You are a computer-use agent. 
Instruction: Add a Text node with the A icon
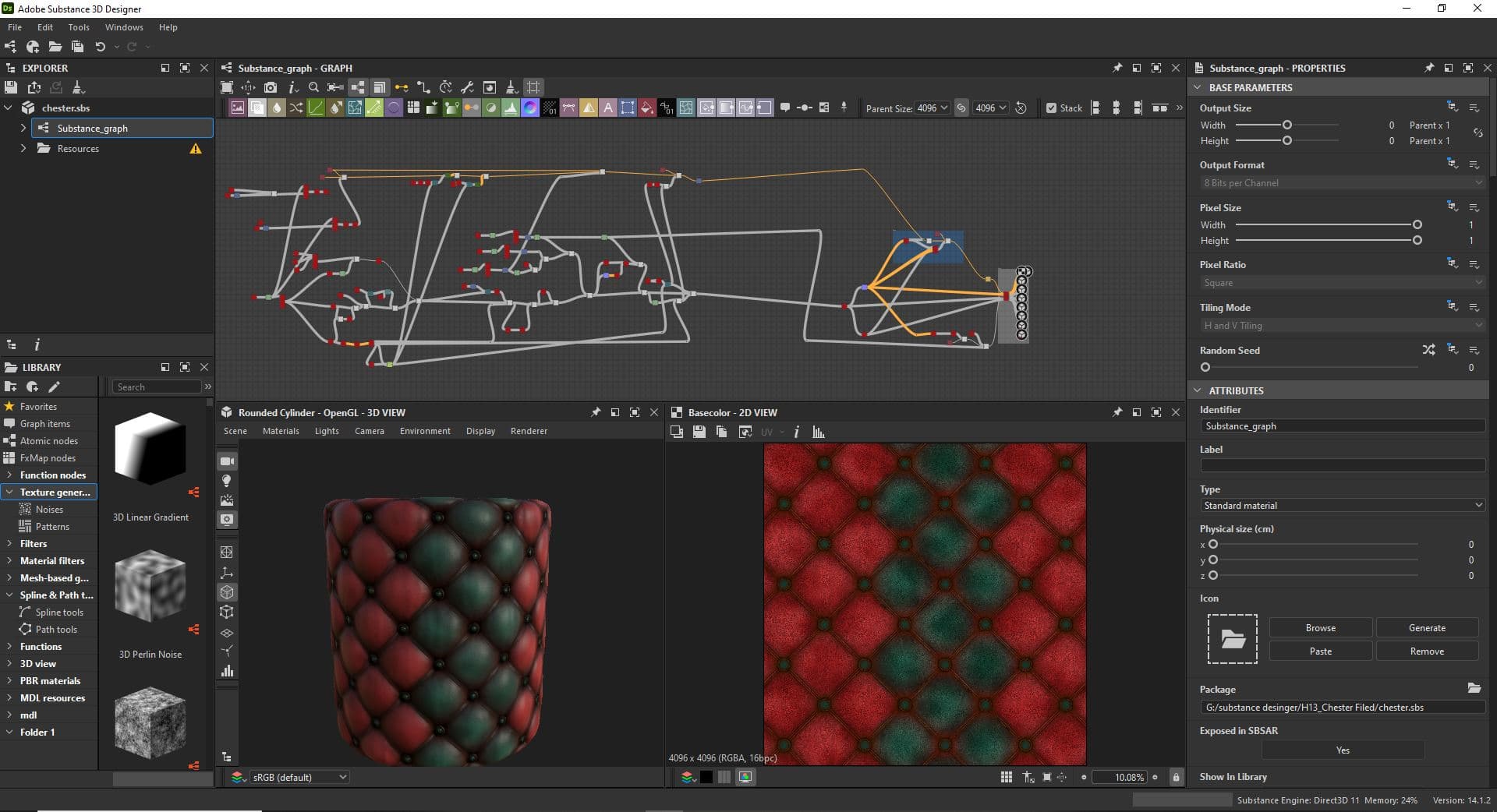(608, 108)
